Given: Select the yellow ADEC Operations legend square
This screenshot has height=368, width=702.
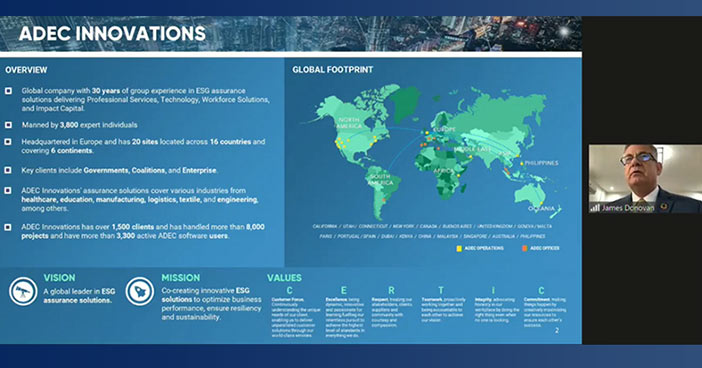Looking at the screenshot, I should click(459, 248).
